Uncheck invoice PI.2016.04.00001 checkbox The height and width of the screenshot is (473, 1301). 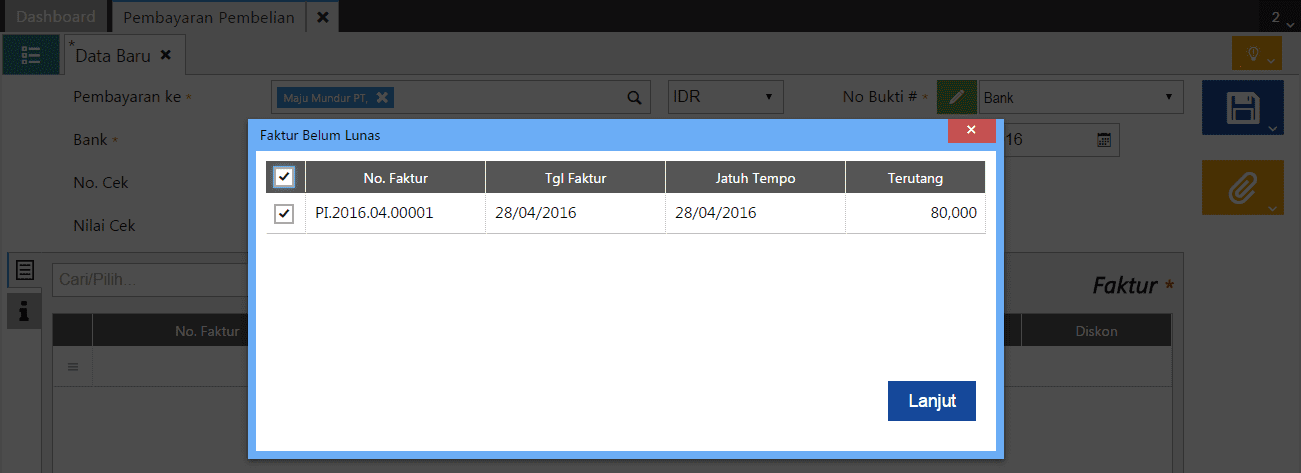(x=284, y=214)
